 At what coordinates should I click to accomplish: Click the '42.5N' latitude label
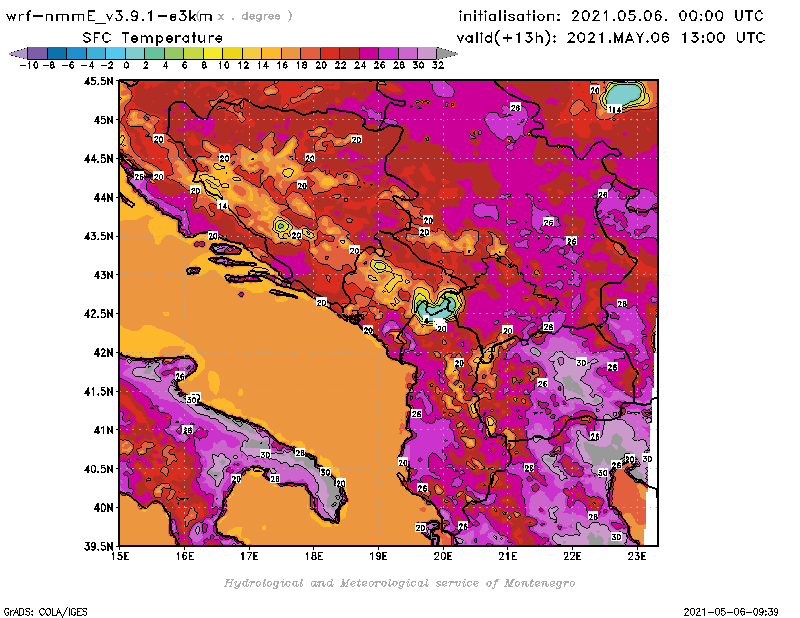coord(98,314)
